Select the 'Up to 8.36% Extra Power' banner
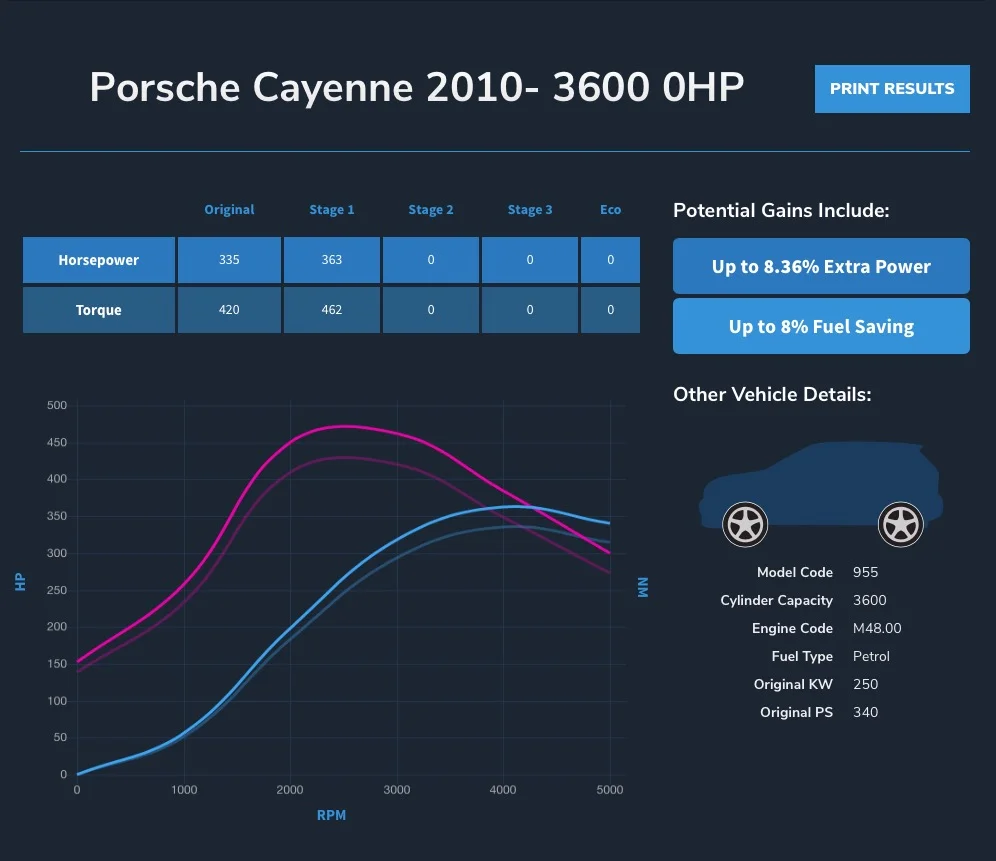 821,266
